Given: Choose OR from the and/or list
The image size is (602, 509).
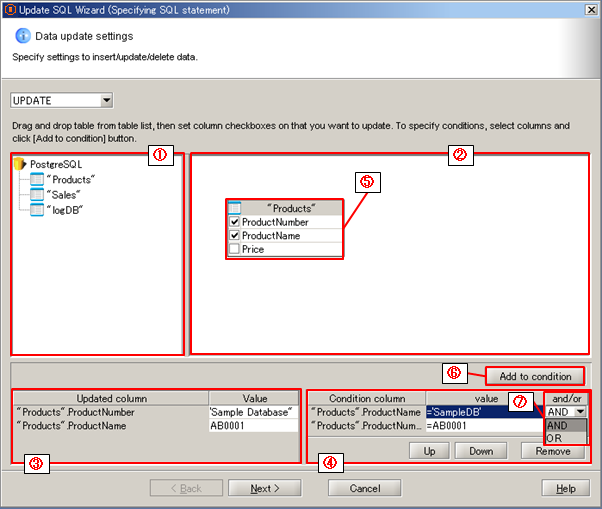Looking at the screenshot, I should coord(557,438).
